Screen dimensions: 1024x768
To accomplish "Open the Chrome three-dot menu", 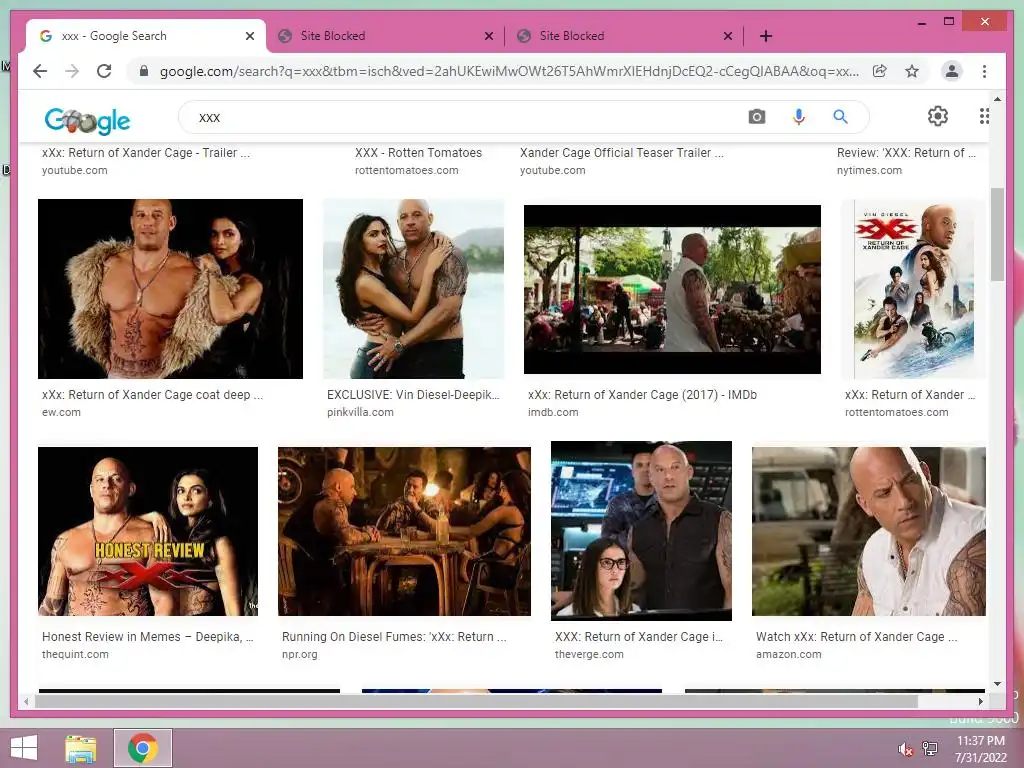I will point(984,71).
